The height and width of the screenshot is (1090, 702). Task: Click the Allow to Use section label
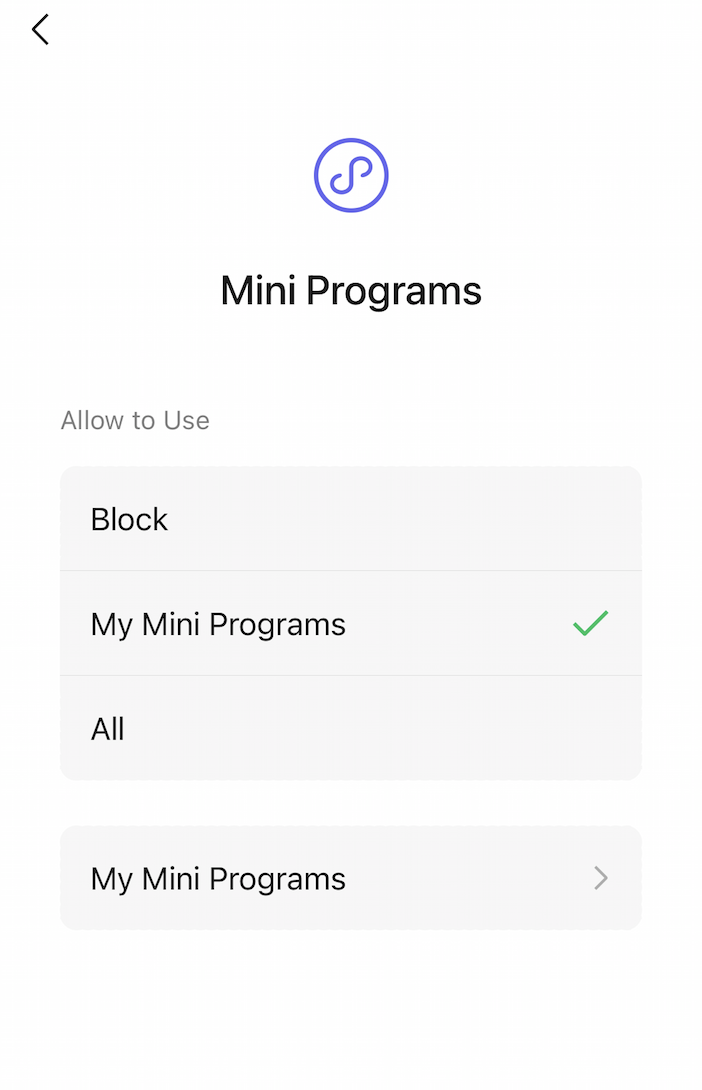pos(135,420)
